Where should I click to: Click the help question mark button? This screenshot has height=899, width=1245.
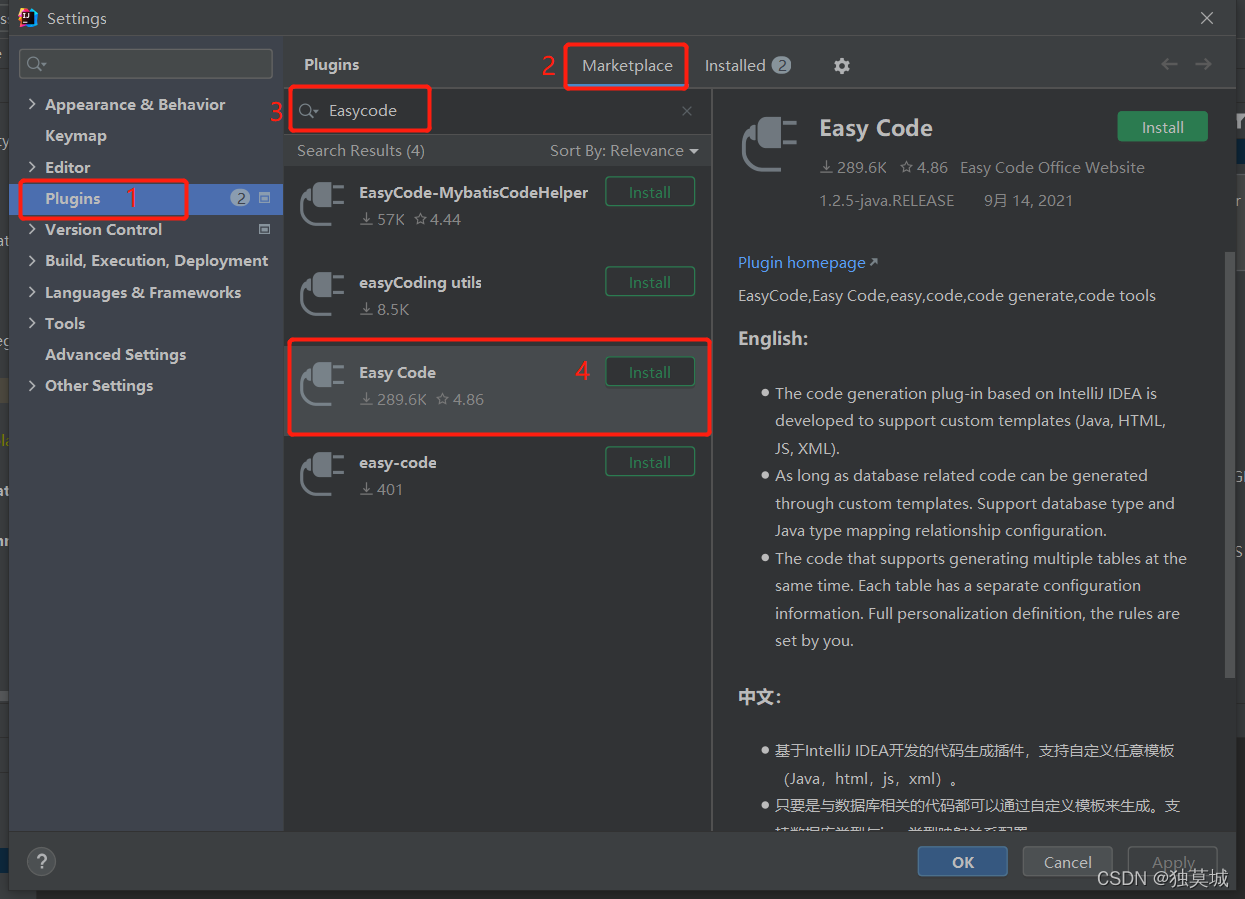tap(41, 861)
